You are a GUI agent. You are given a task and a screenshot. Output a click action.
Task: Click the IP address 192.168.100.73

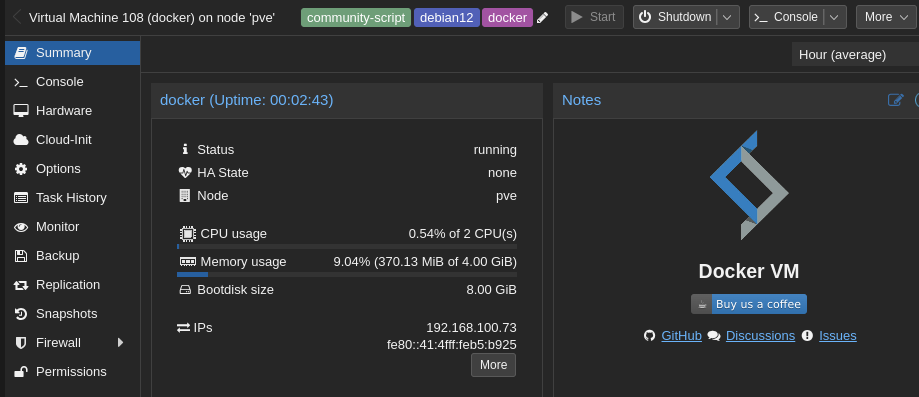[x=471, y=328]
